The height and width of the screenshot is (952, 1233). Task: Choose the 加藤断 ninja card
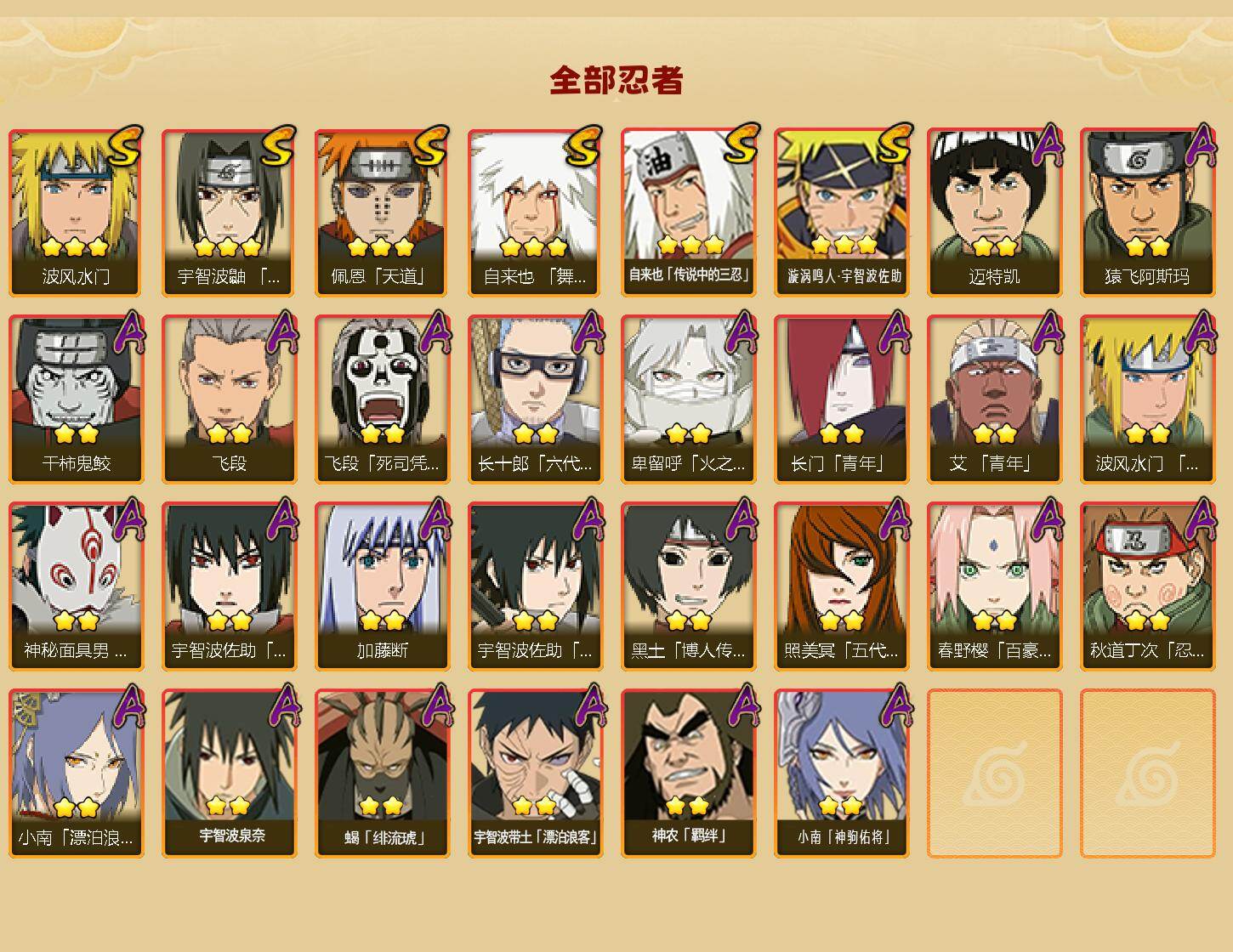383,586
